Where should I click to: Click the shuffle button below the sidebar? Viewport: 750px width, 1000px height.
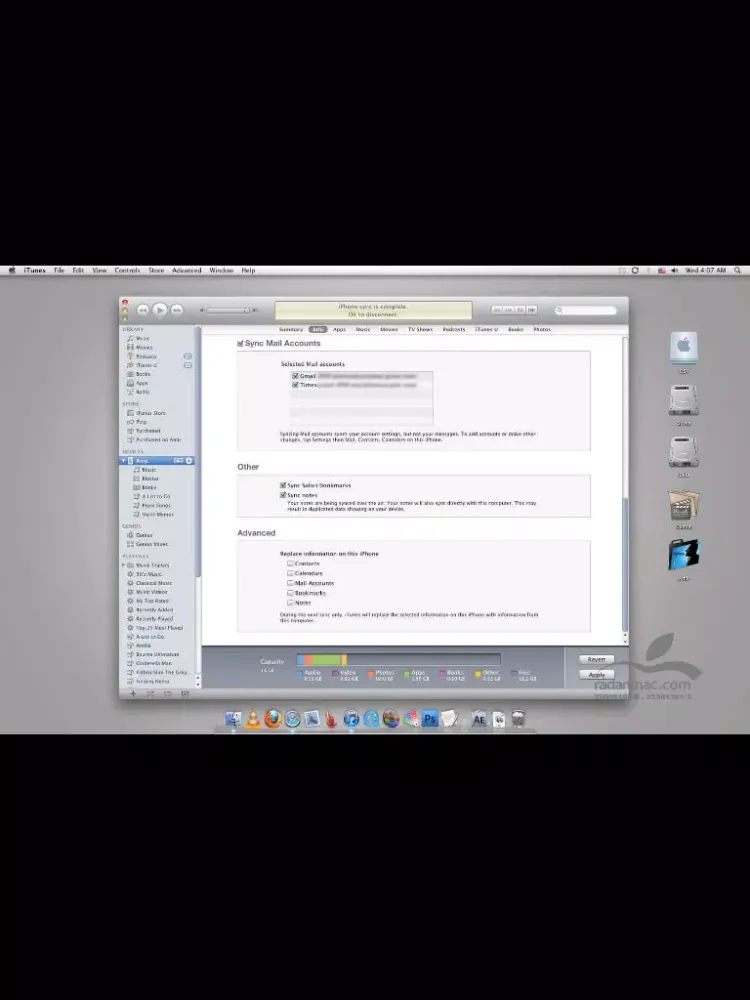coord(151,694)
